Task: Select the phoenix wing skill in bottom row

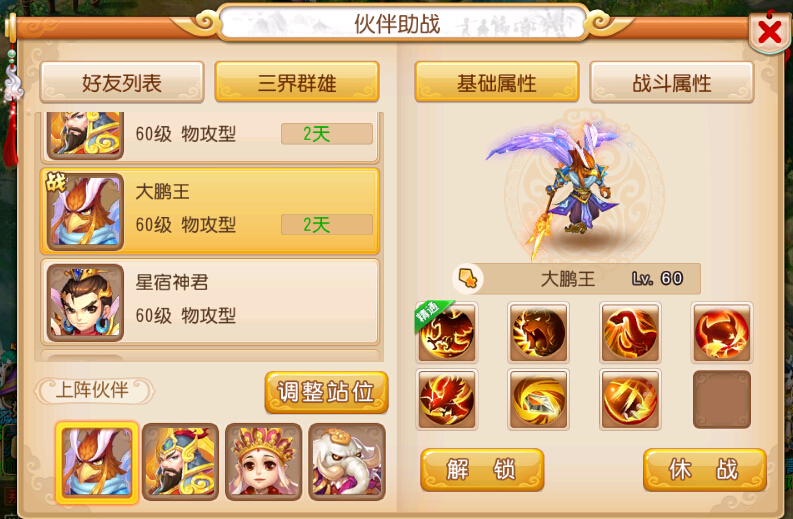Action: pyautogui.click(x=447, y=399)
